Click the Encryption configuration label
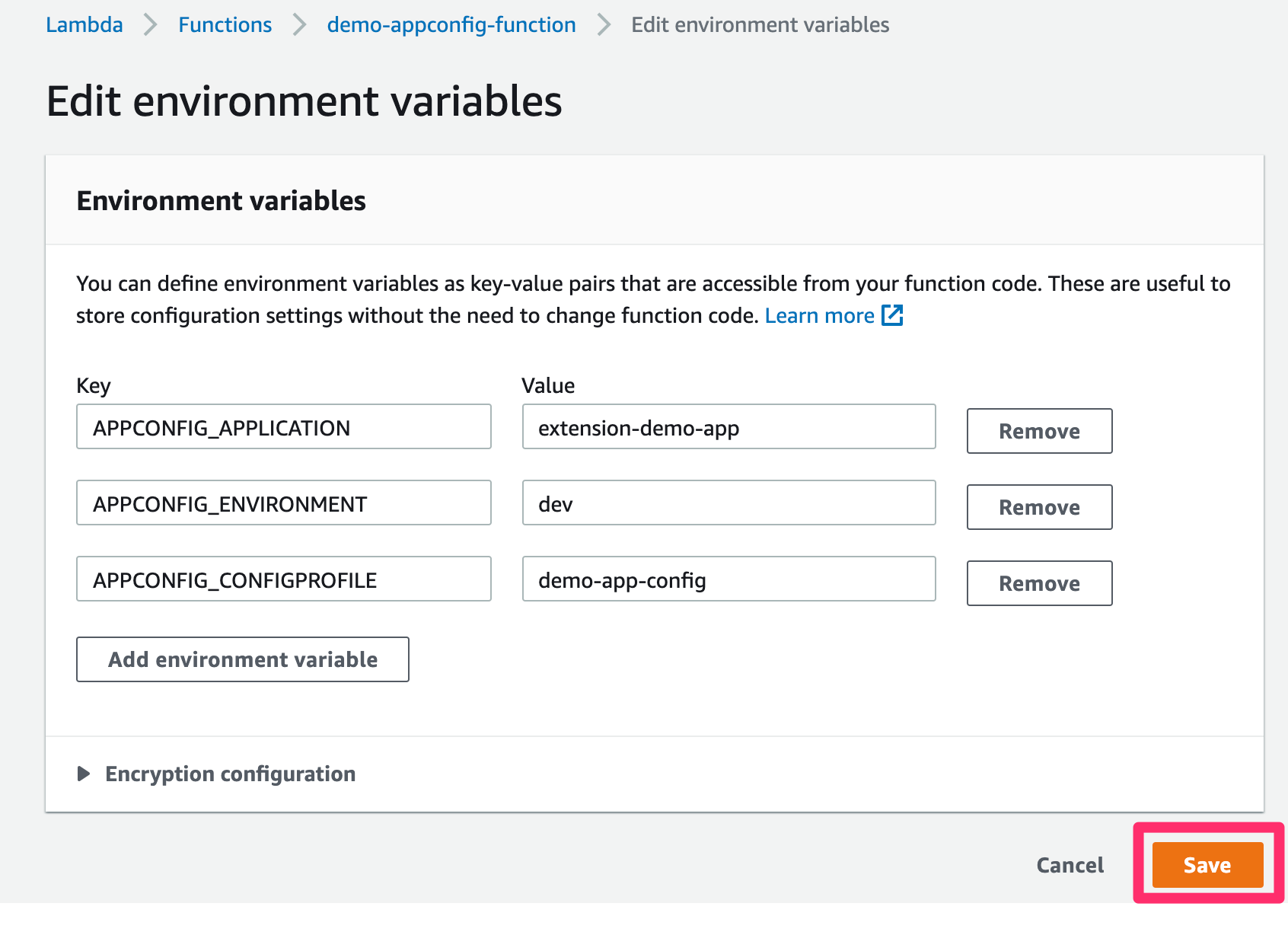 click(230, 774)
